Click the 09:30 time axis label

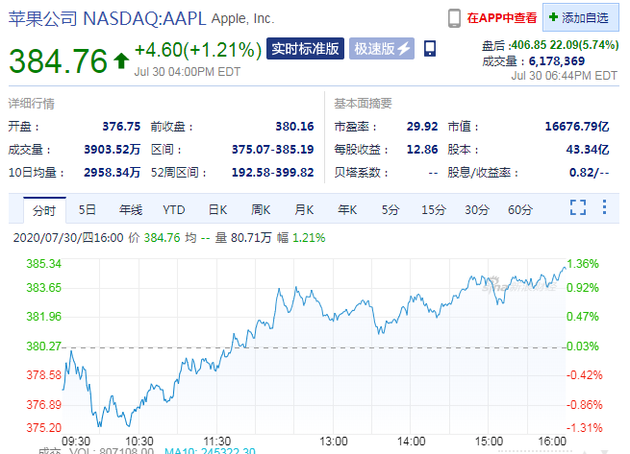(76, 442)
